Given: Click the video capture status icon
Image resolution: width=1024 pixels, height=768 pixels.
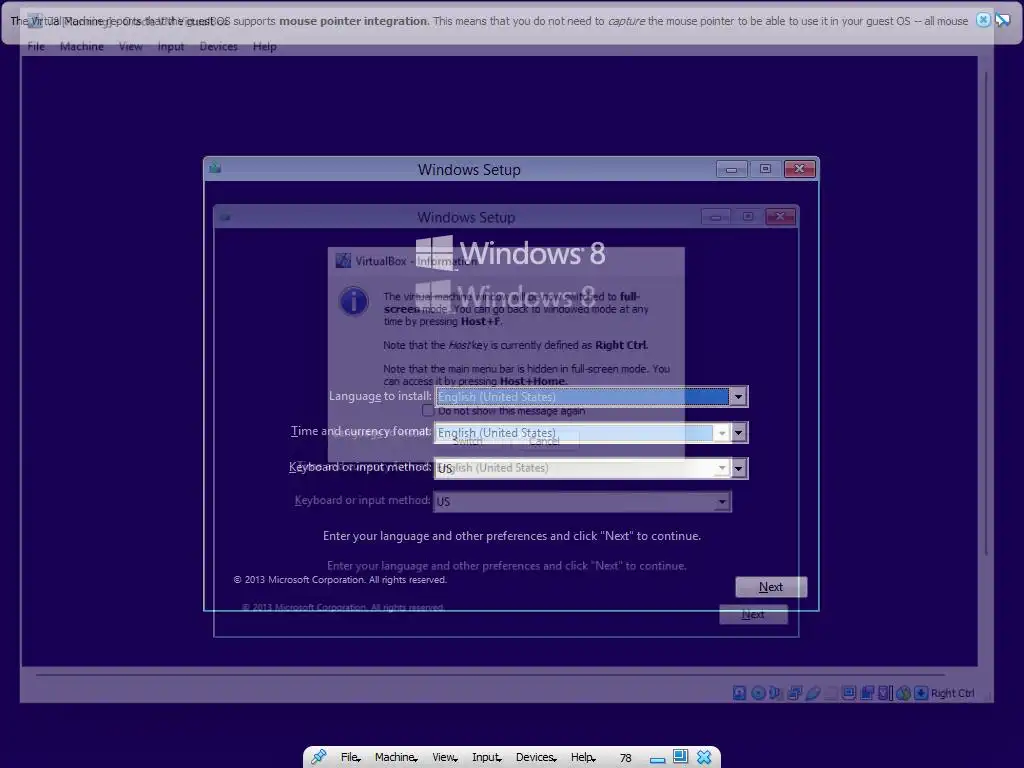Looking at the screenshot, I should (867, 693).
